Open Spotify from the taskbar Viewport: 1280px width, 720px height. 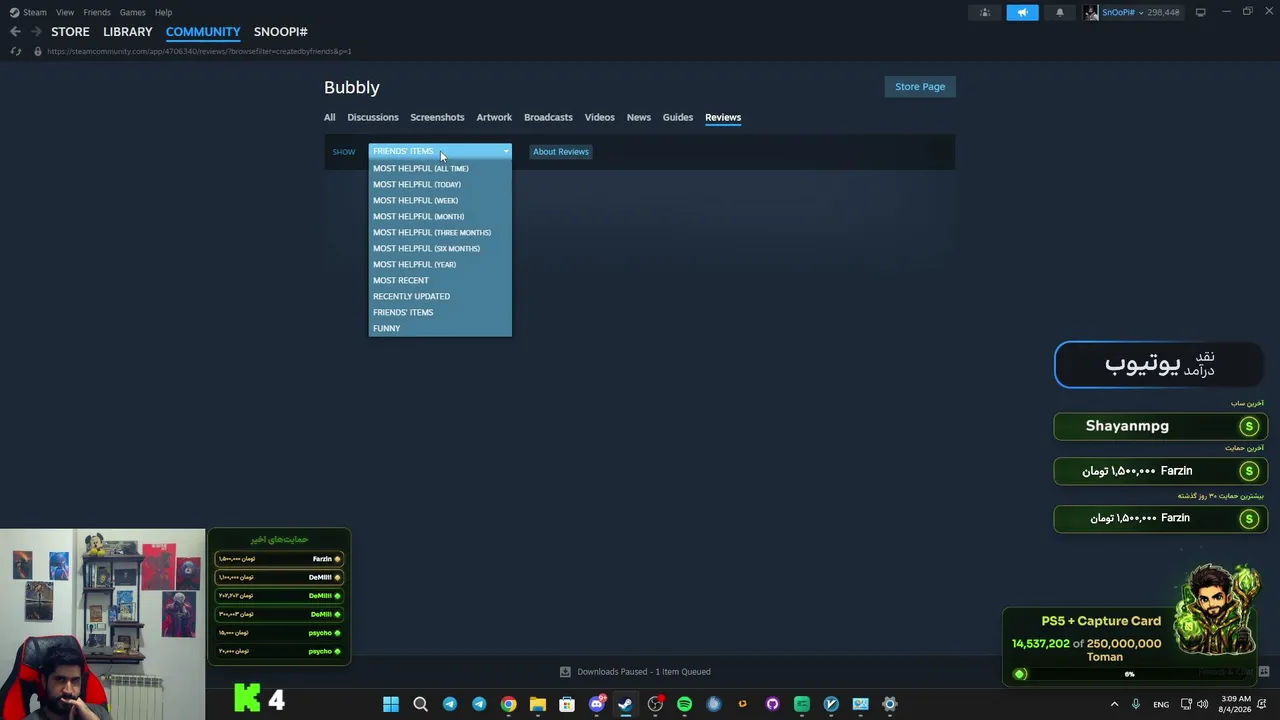(684, 704)
